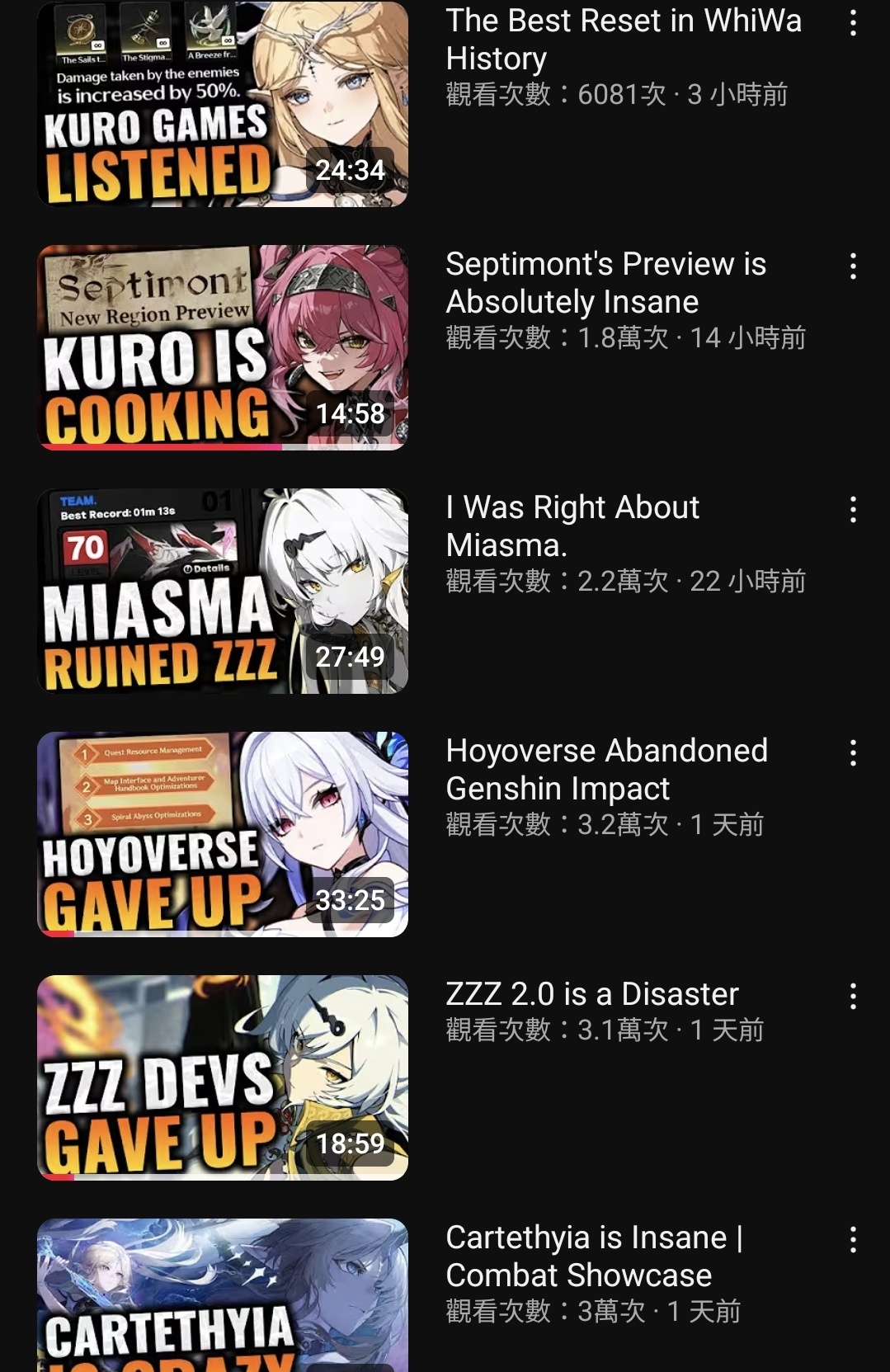Open options menu for "The Best Reset in WhiWa History"
Screen dimensions: 890x1372
(853, 23)
